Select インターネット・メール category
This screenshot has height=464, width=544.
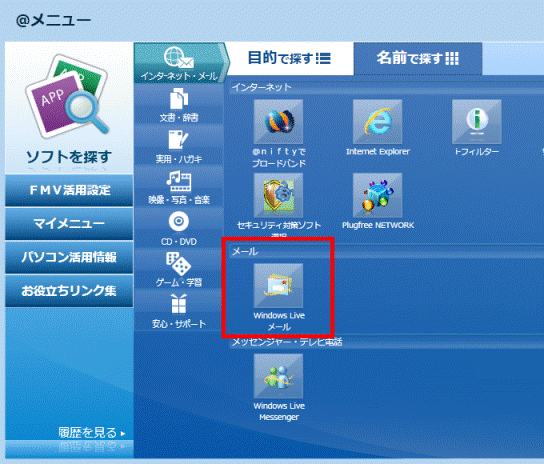180,63
